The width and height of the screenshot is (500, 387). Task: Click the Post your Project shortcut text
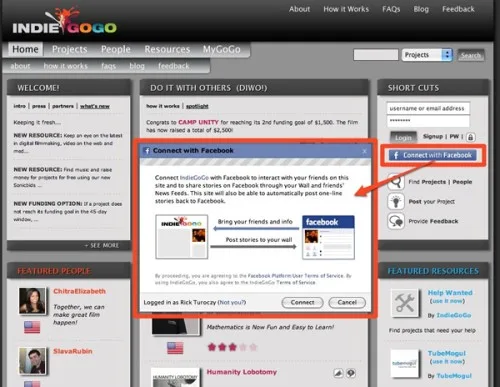click(x=432, y=202)
